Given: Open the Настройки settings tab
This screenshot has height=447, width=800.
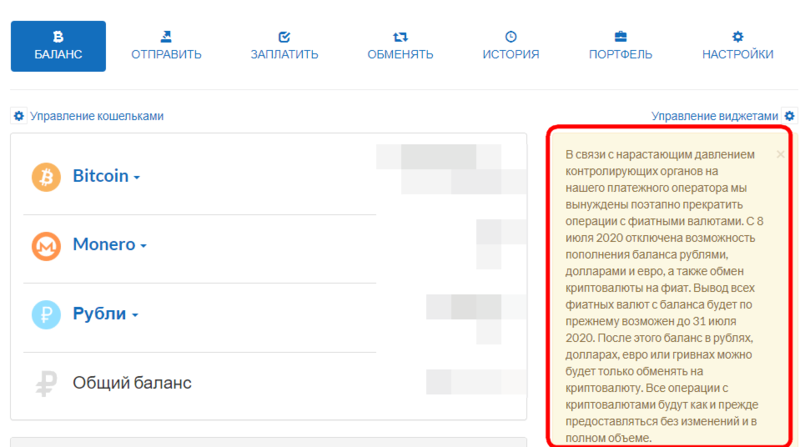Looking at the screenshot, I should click(x=738, y=44).
